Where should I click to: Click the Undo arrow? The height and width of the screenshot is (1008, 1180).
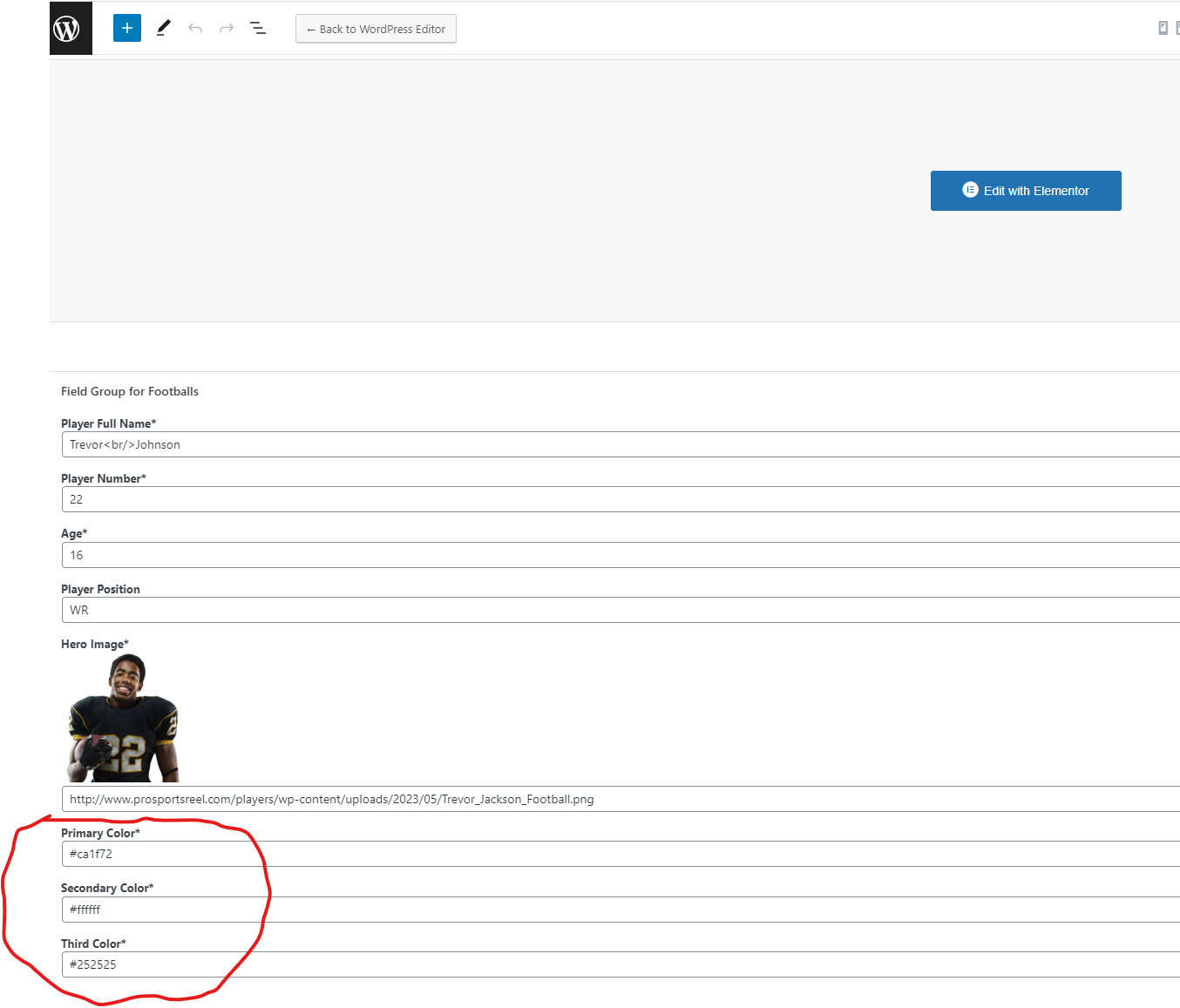coord(195,29)
